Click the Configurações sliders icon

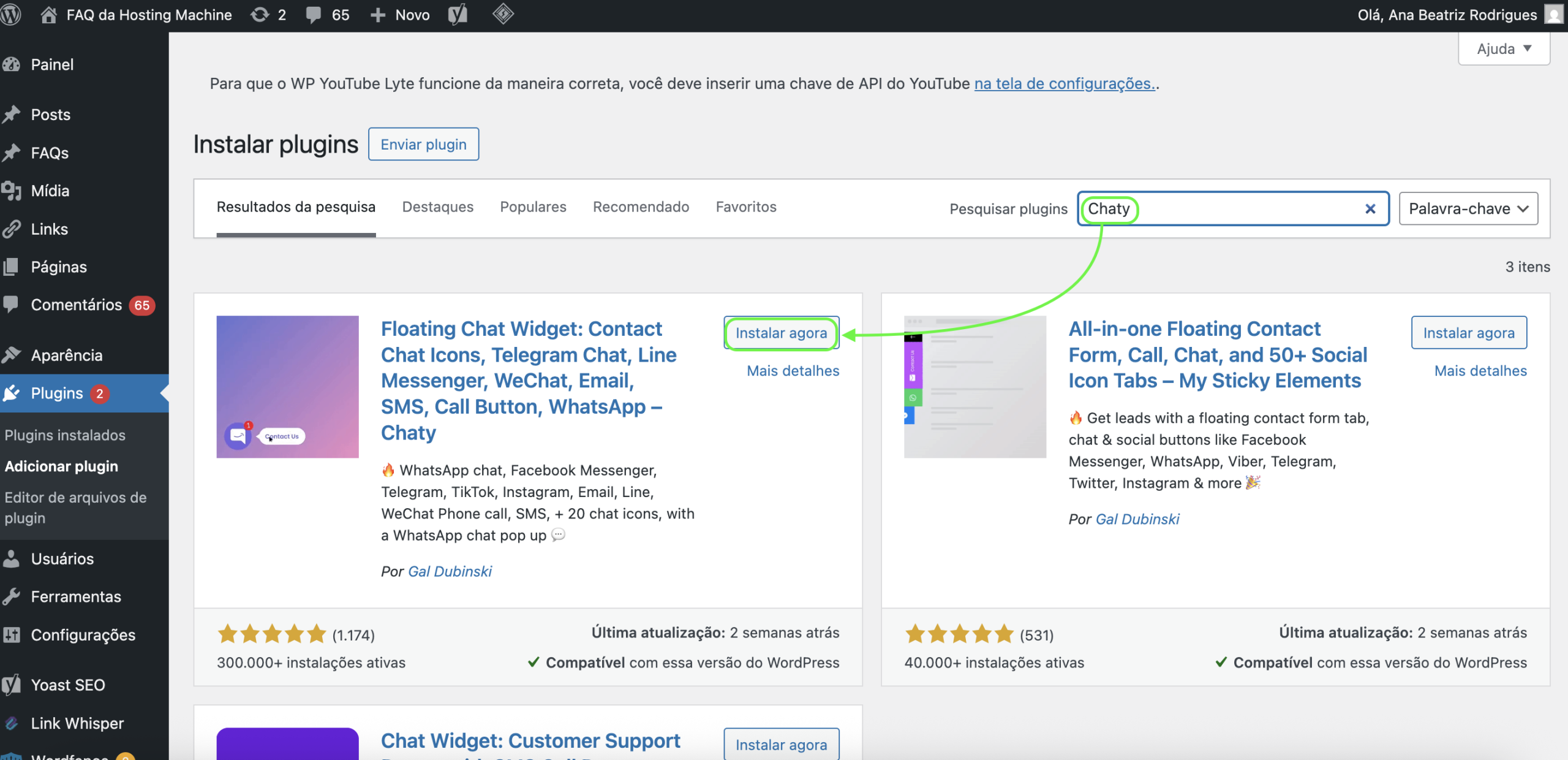click(11, 634)
